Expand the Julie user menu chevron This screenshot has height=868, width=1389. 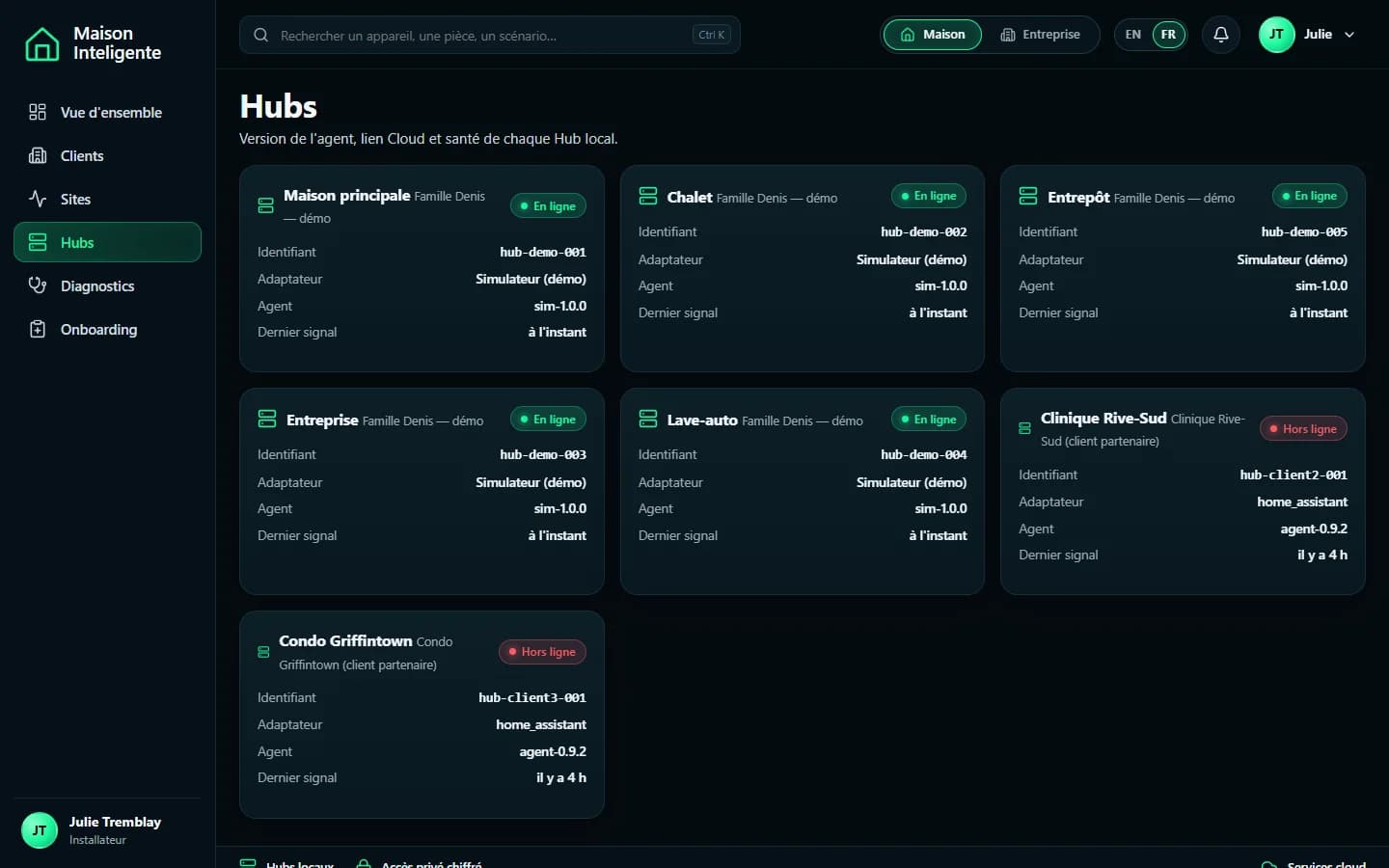pyautogui.click(x=1349, y=35)
